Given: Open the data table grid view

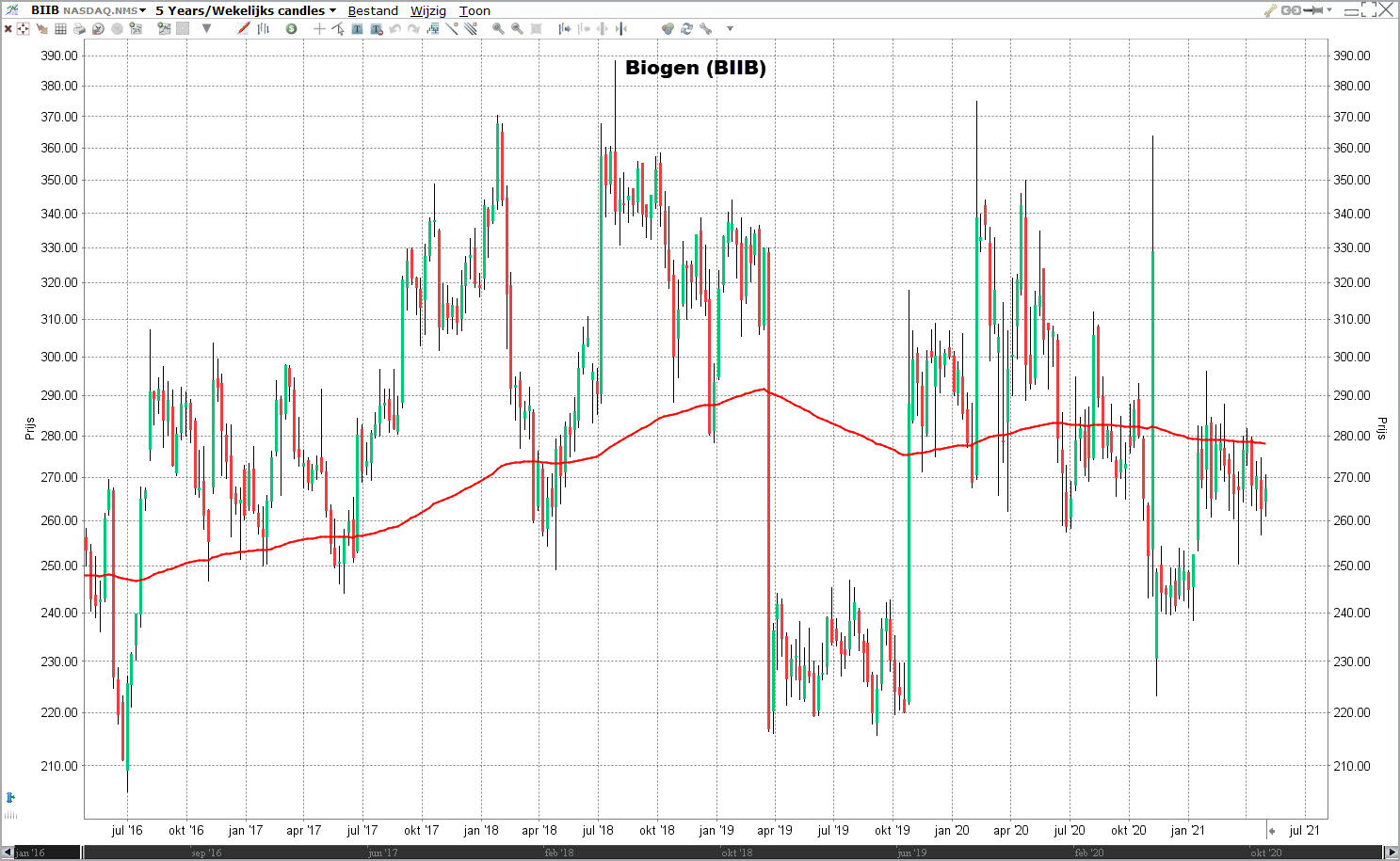Looking at the screenshot, I should click(60, 29).
